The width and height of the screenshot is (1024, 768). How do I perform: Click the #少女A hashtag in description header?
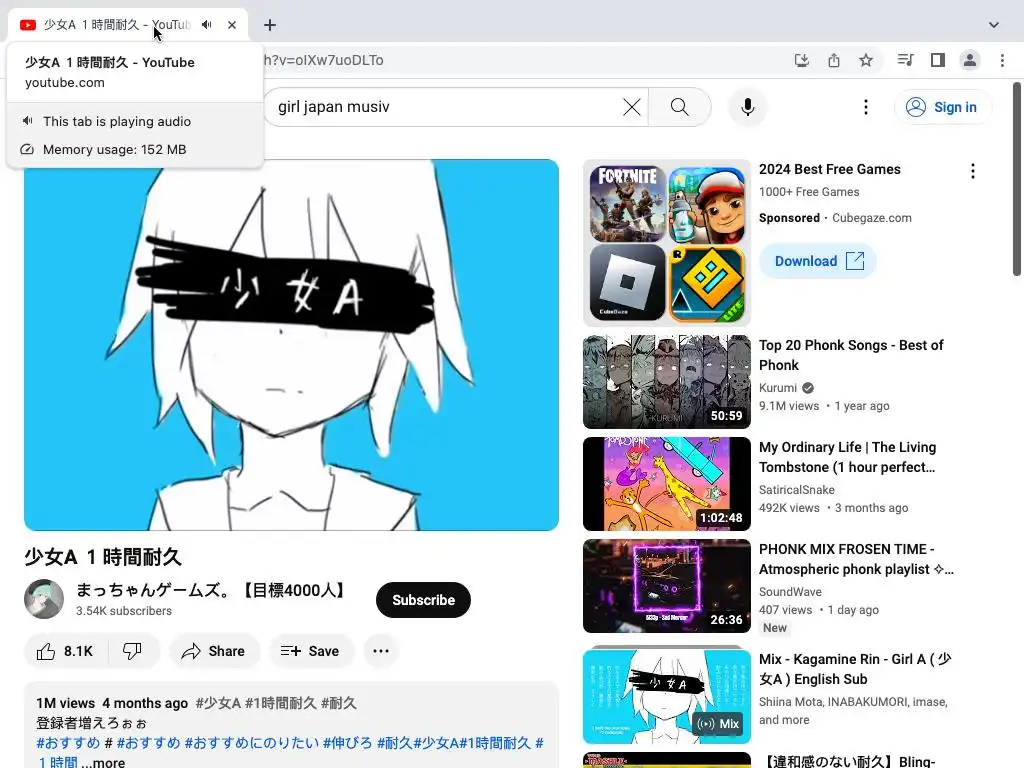click(218, 703)
